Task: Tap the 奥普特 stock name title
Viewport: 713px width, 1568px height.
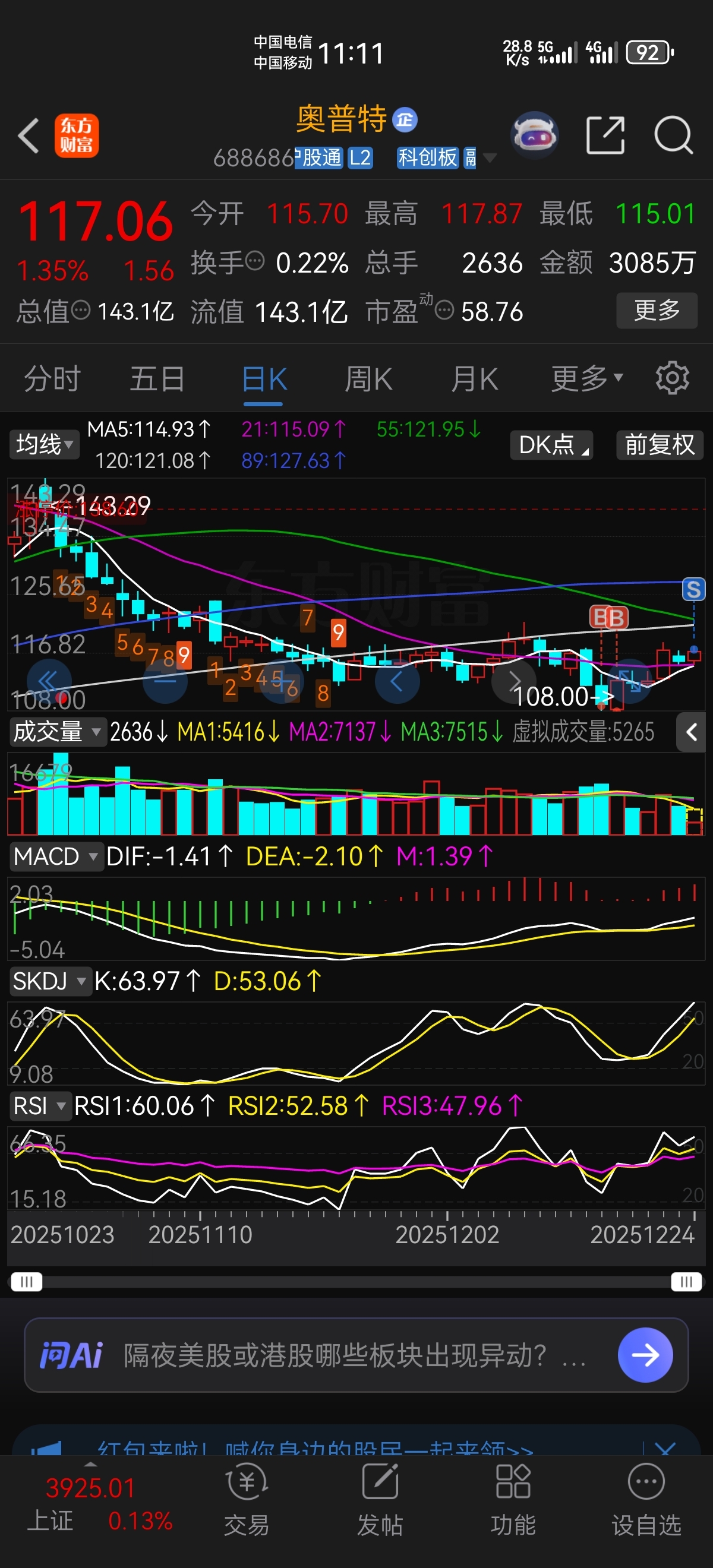Action: 341,119
